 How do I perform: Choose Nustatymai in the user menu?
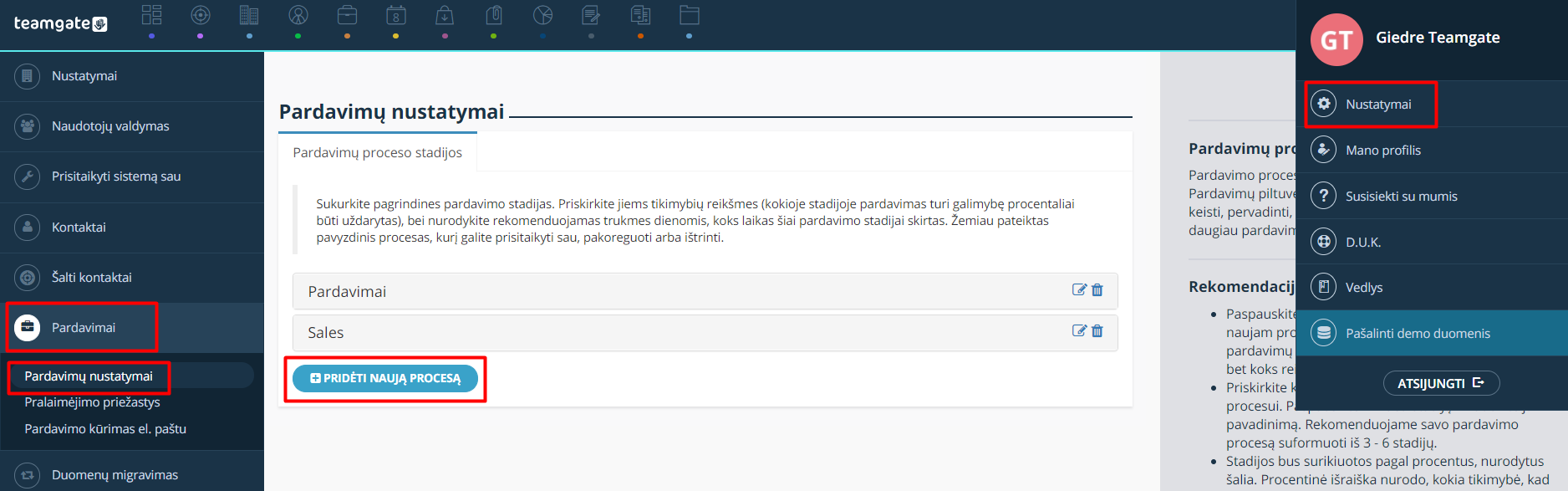click(1432, 104)
